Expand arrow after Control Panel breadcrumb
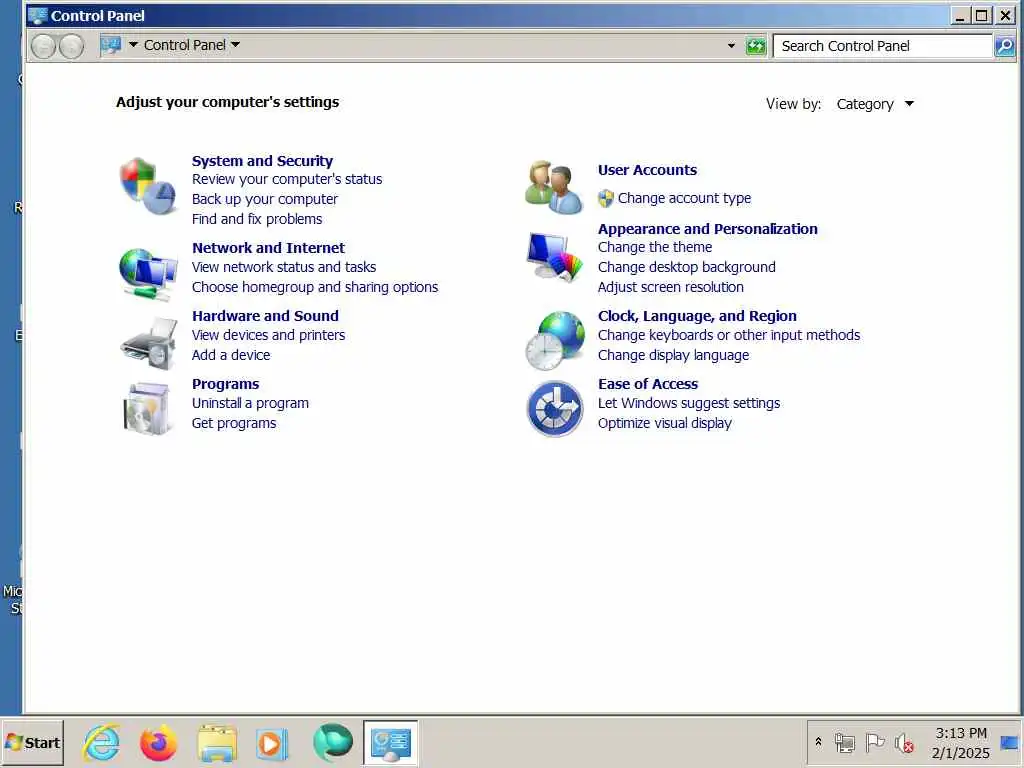This screenshot has width=1024, height=768. tap(236, 45)
